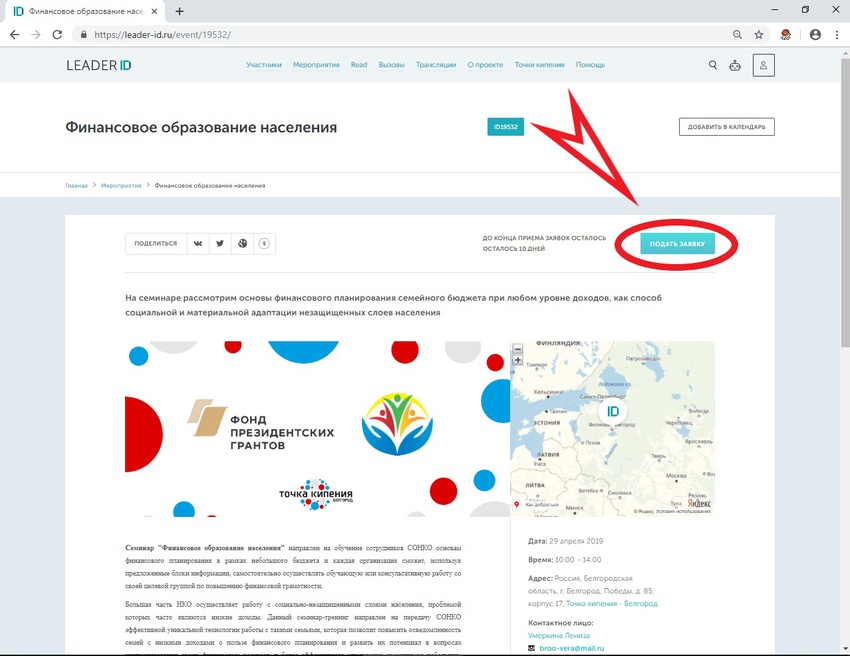Reload the page in browser
This screenshot has height=656, width=850.
tap(57, 35)
